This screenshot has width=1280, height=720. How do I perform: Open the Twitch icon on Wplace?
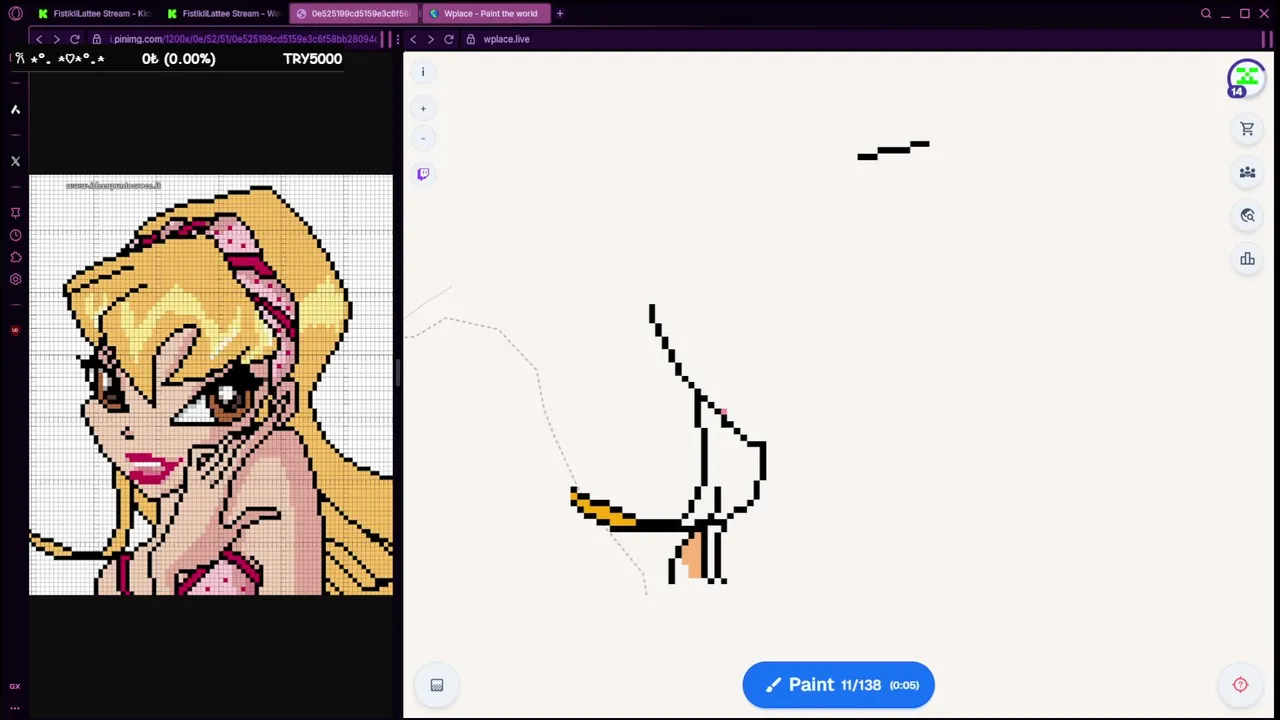[423, 174]
